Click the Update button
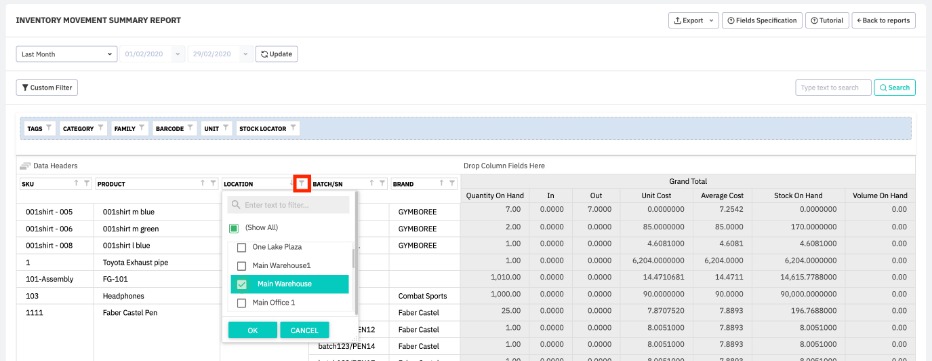Image resolution: width=932 pixels, height=361 pixels. coord(276,54)
